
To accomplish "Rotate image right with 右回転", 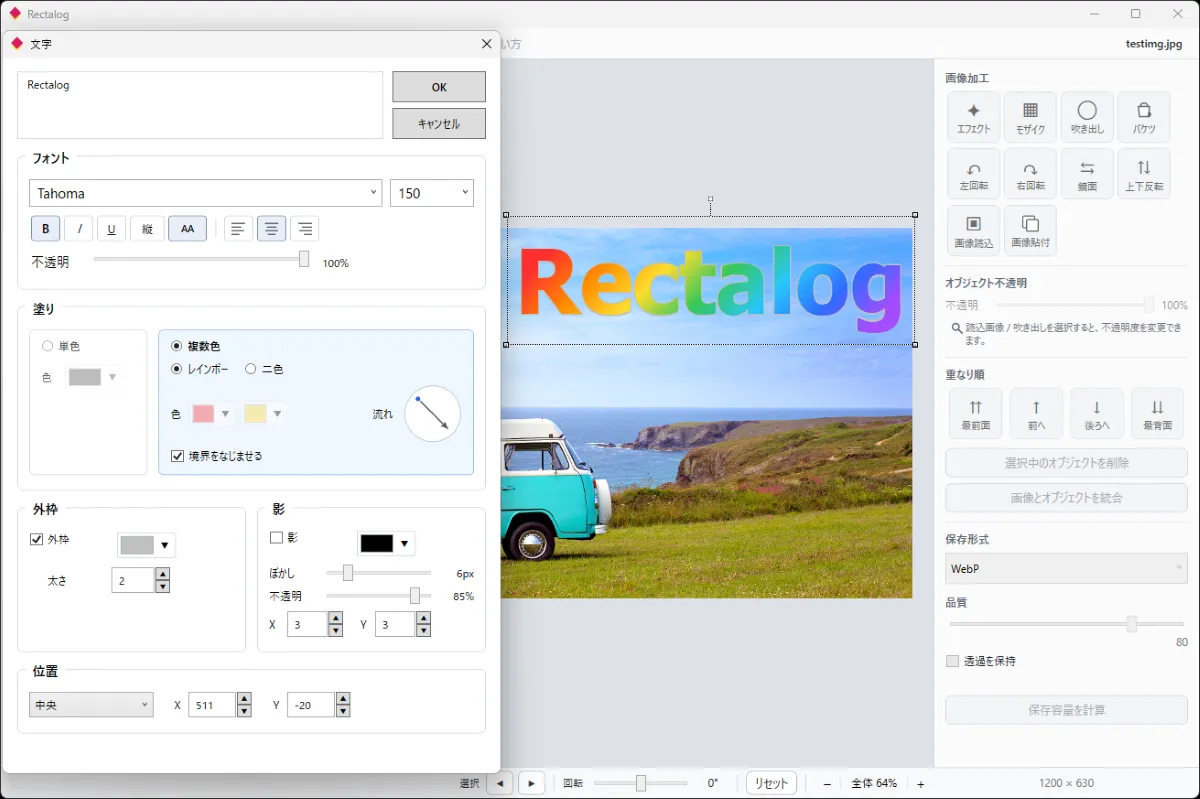I will click(1030, 174).
